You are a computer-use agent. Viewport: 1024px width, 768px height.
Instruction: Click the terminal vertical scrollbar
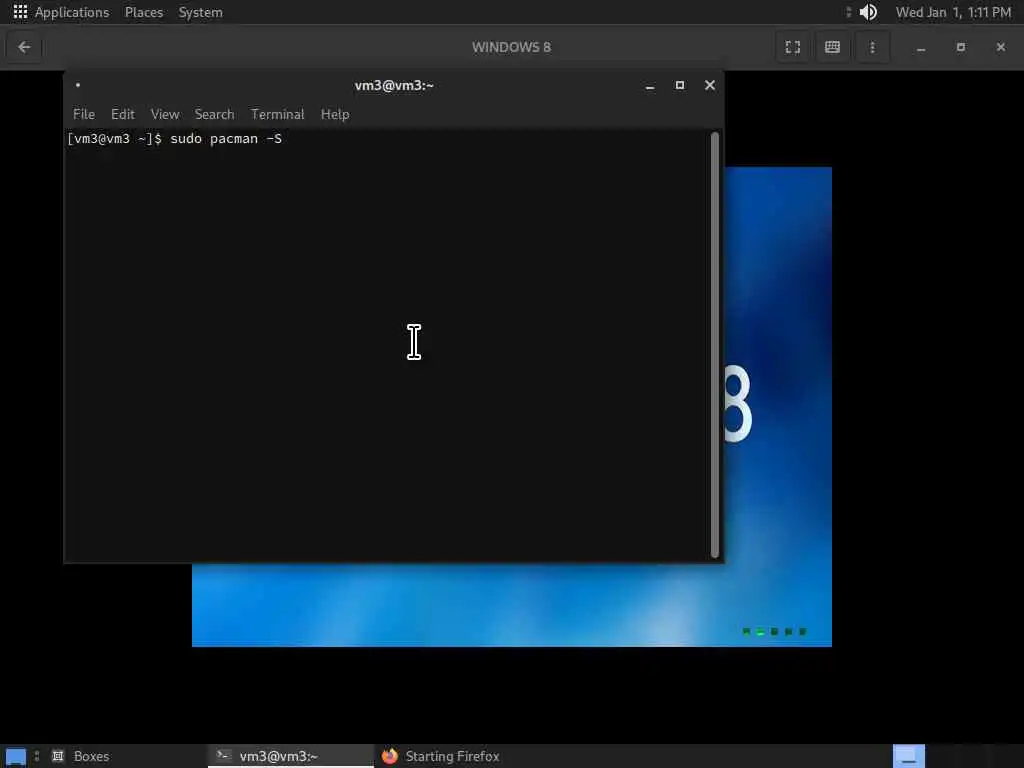pos(714,345)
